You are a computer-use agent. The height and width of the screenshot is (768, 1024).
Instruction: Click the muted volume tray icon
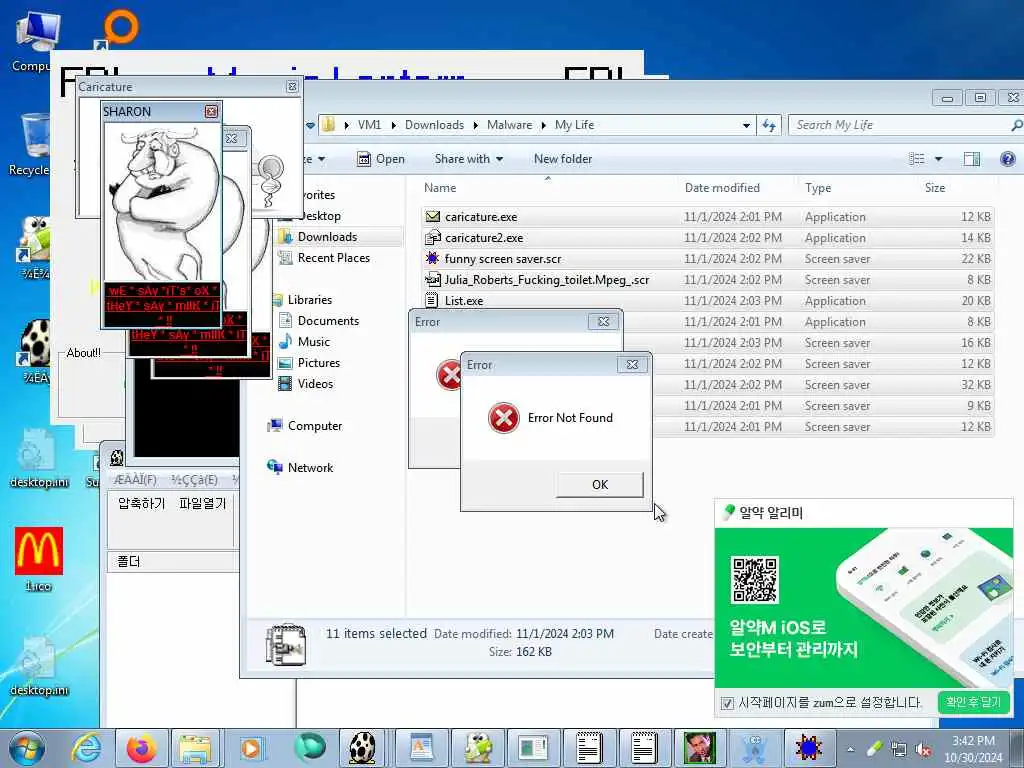(x=923, y=750)
